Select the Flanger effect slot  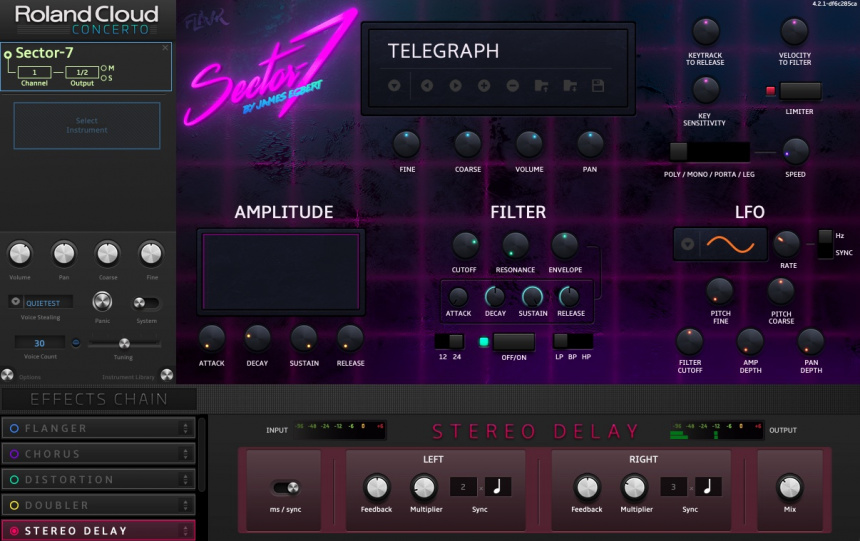point(99,428)
